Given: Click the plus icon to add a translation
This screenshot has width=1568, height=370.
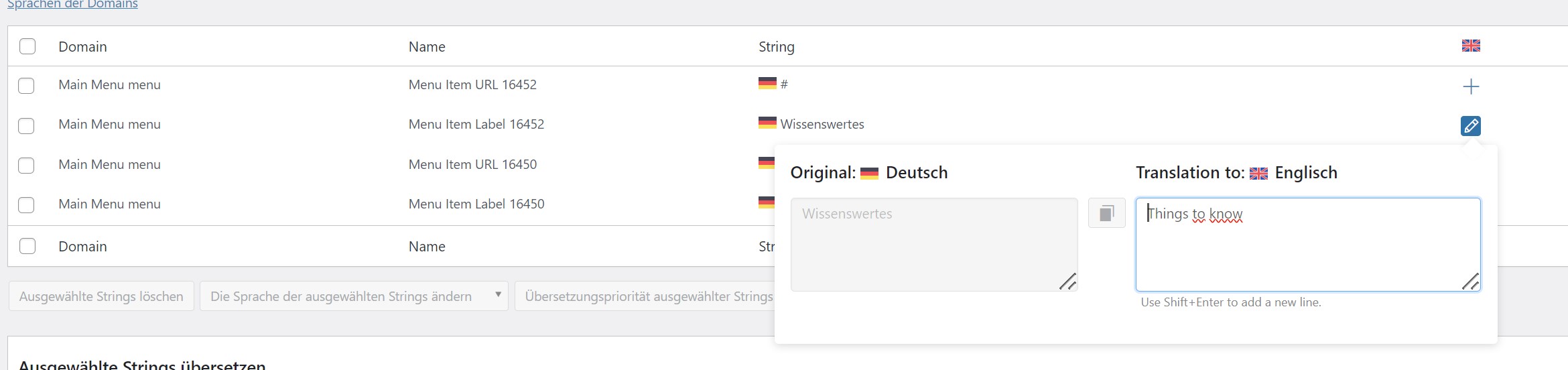Looking at the screenshot, I should point(1470,86).
